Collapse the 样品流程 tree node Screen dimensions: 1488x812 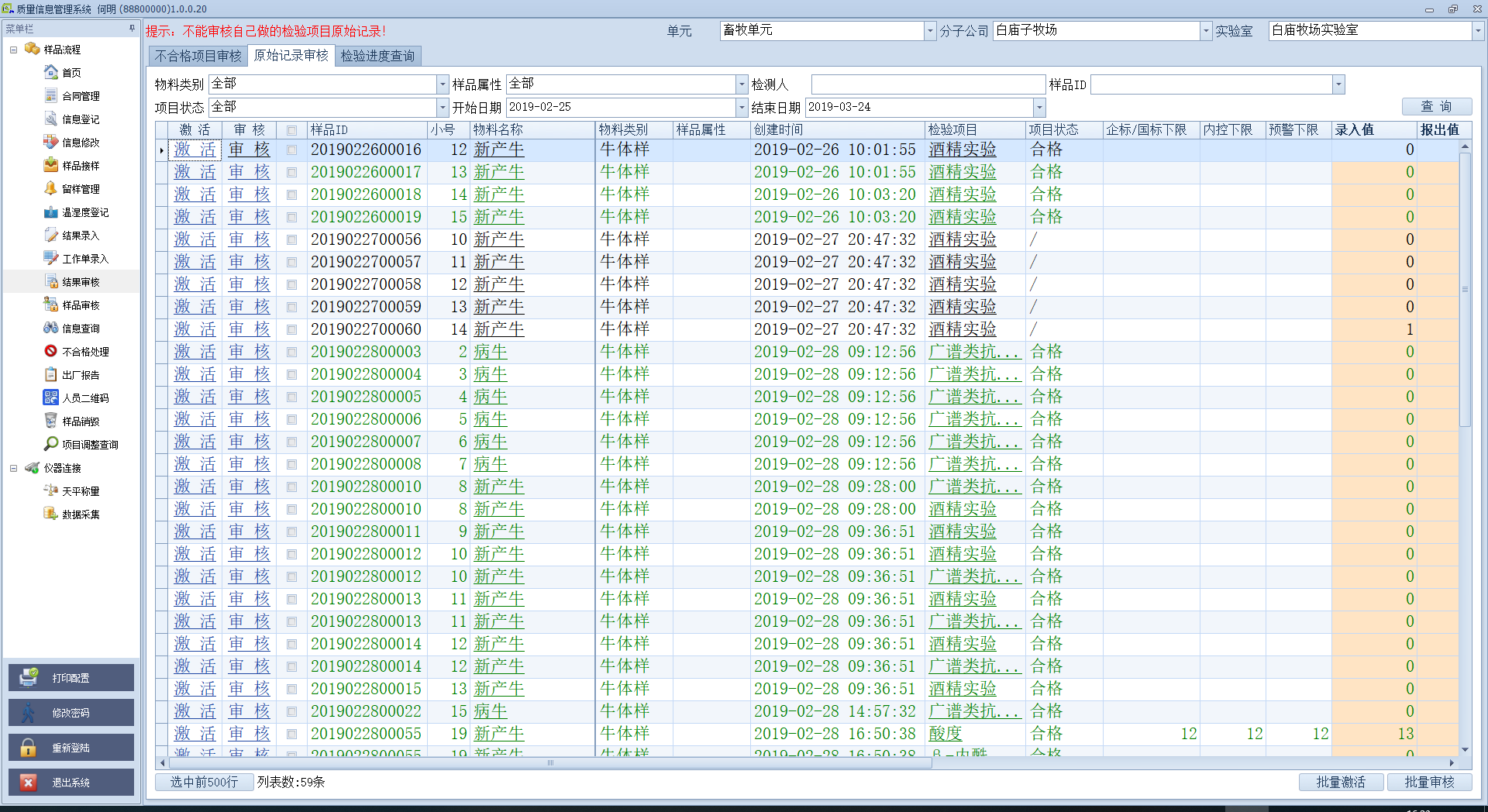pyautogui.click(x=13, y=50)
